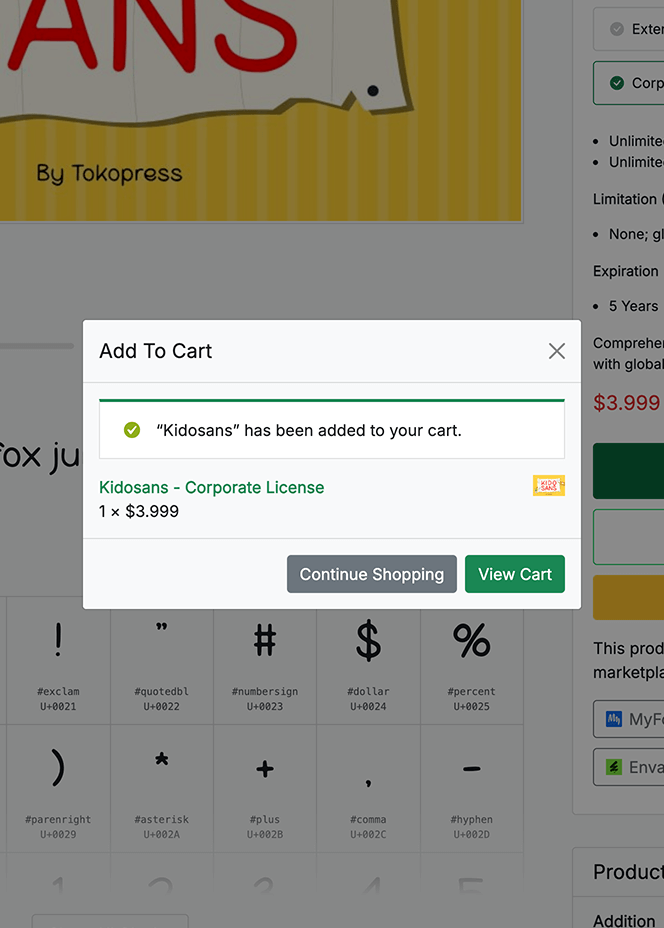Open the View Cart button
664x928 pixels.
(515, 574)
